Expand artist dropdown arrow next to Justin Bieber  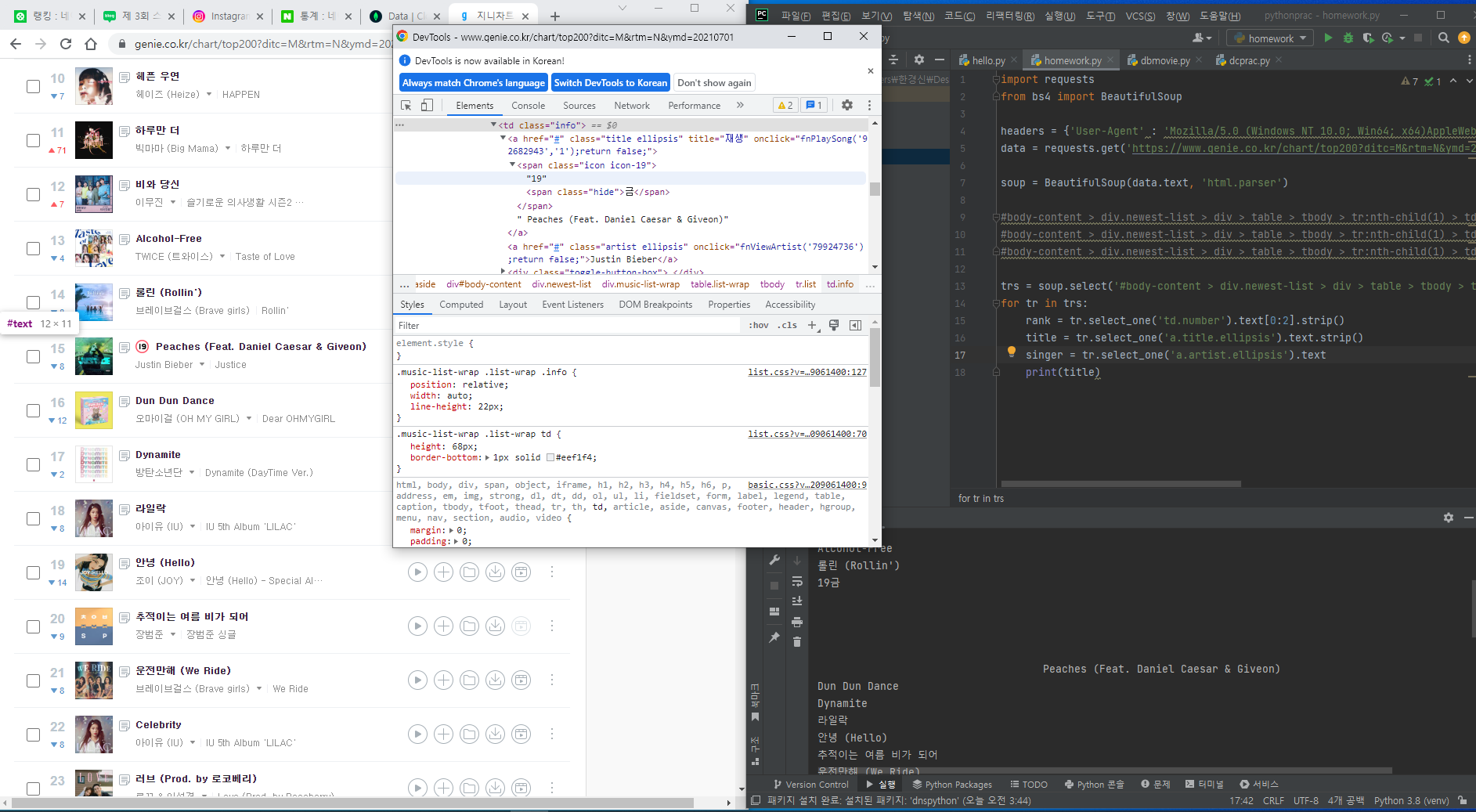tap(202, 364)
